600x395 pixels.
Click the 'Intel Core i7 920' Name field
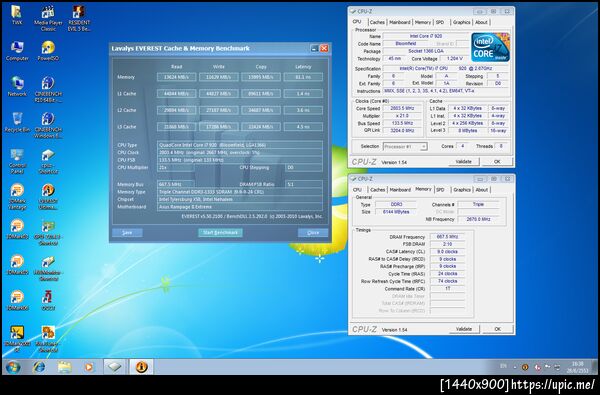(x=426, y=36)
